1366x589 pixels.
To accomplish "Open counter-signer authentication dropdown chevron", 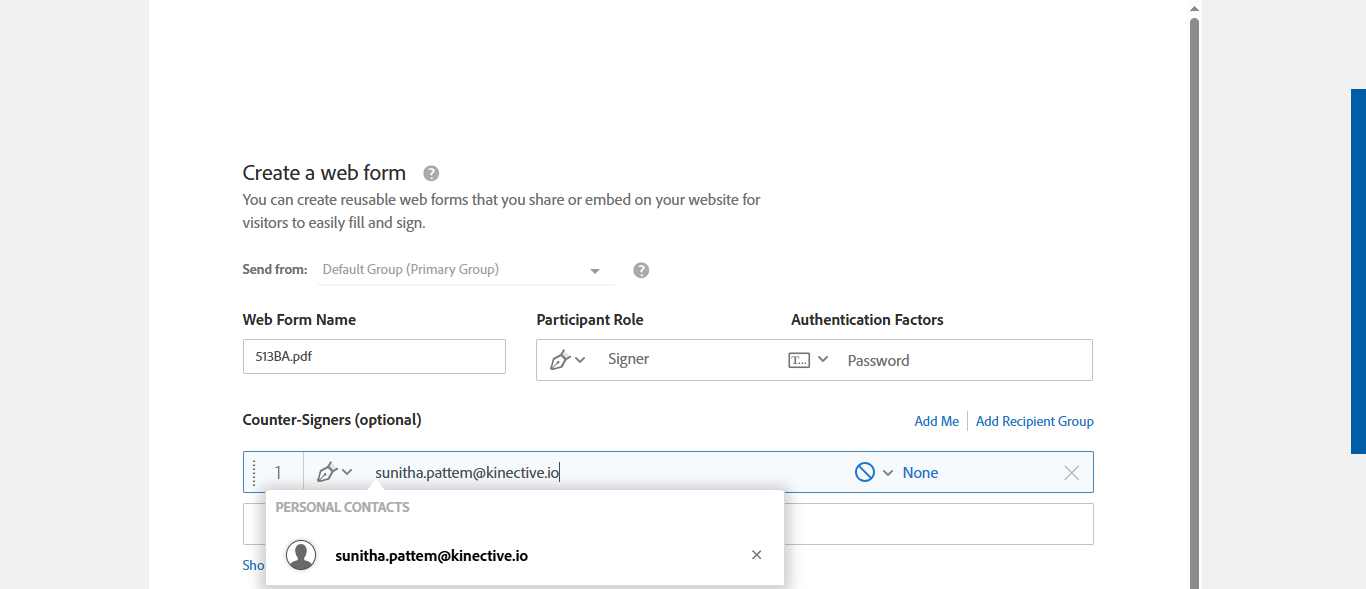I will pos(888,473).
